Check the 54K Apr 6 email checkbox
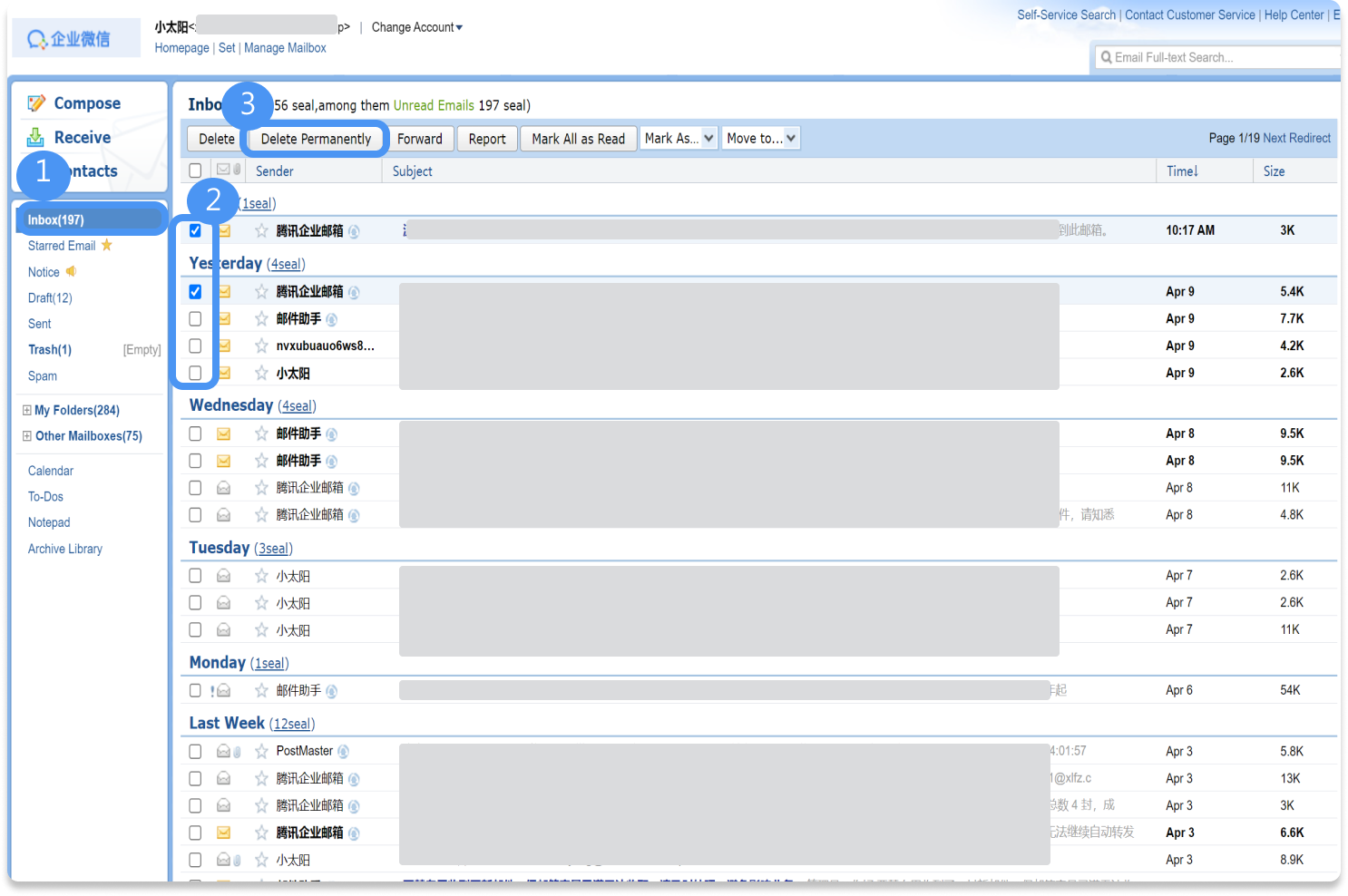 pos(195,690)
